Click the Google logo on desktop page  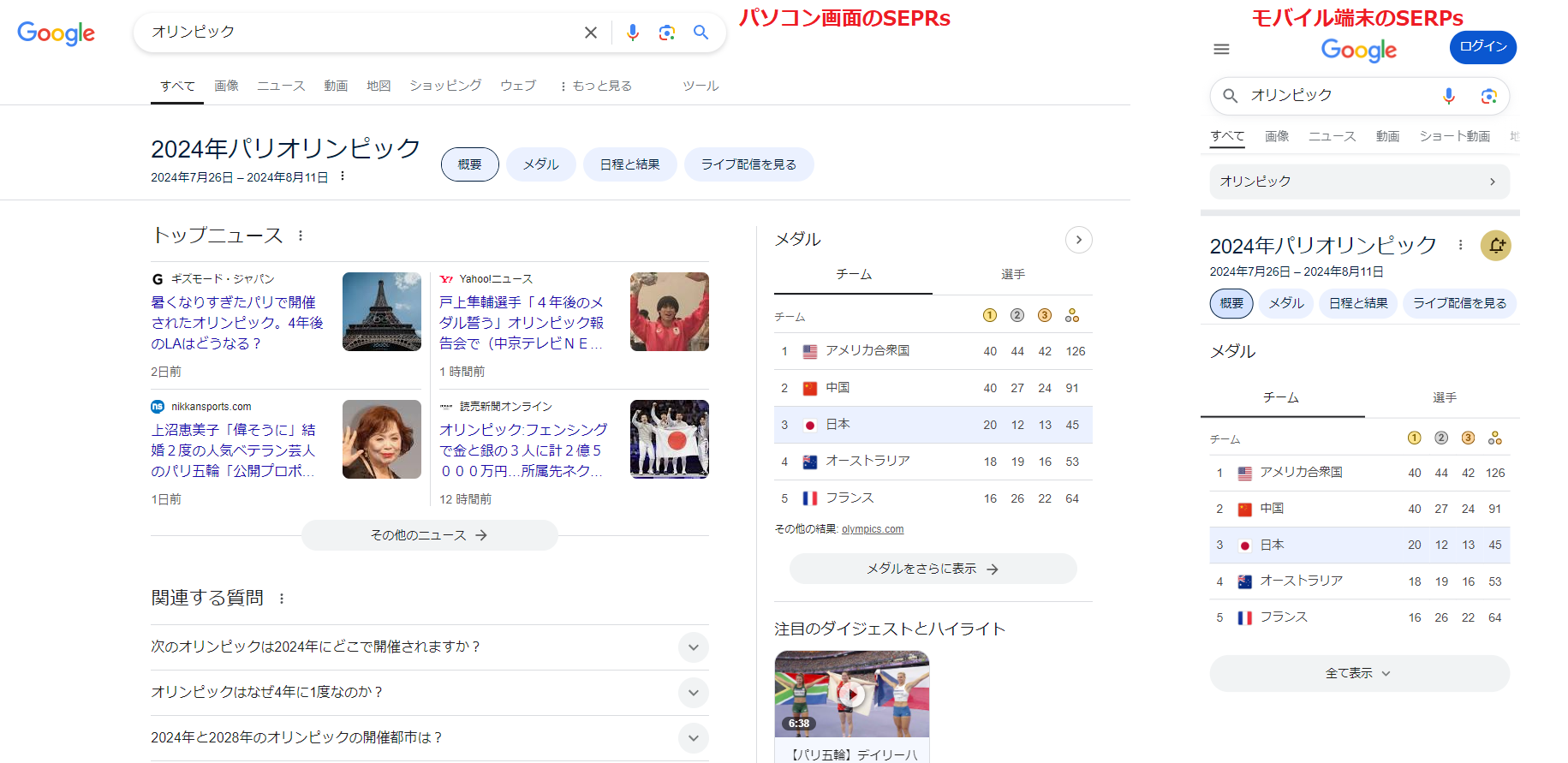tap(56, 33)
